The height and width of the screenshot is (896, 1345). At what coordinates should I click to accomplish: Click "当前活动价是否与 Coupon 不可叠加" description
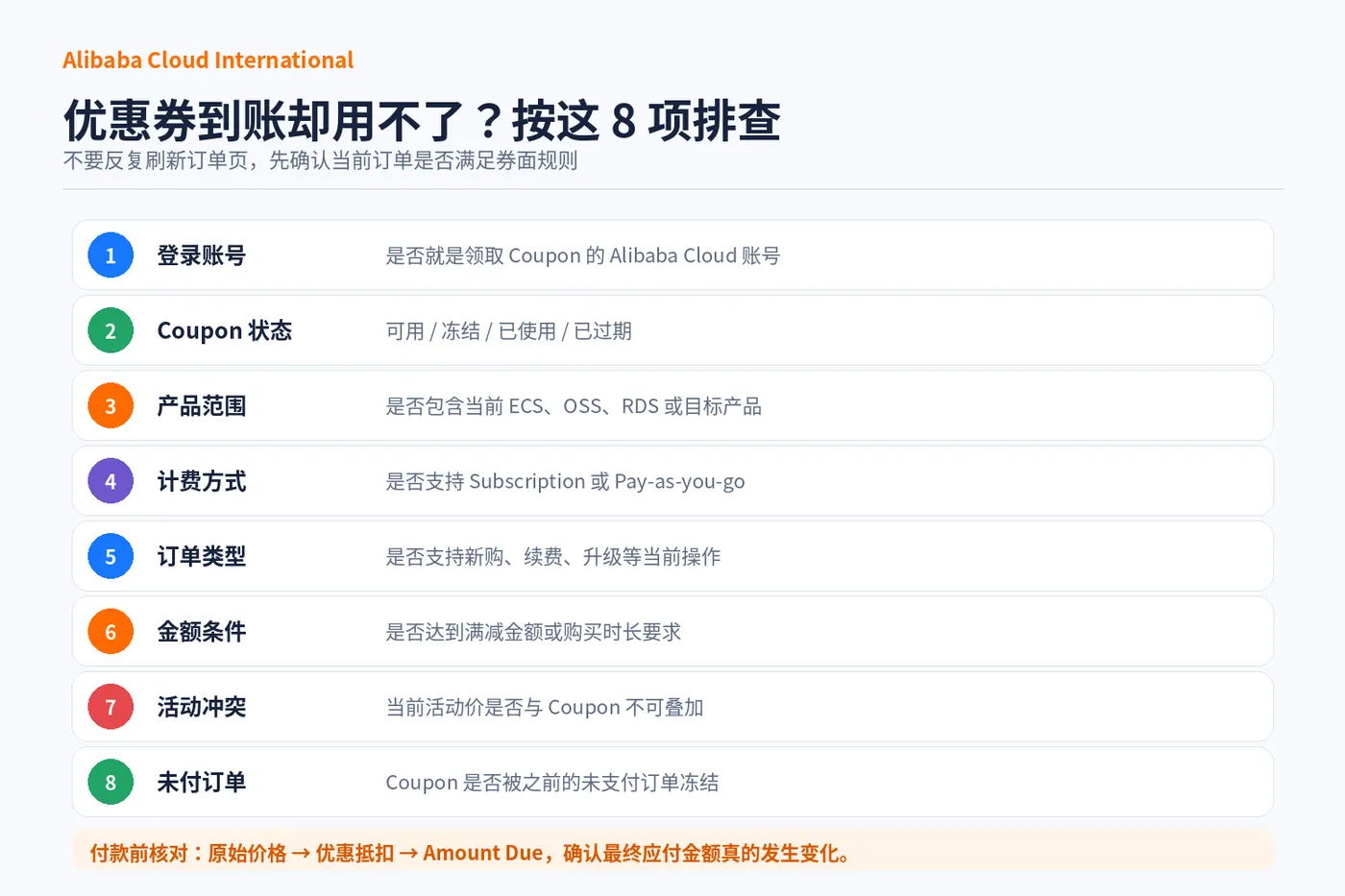coord(545,707)
